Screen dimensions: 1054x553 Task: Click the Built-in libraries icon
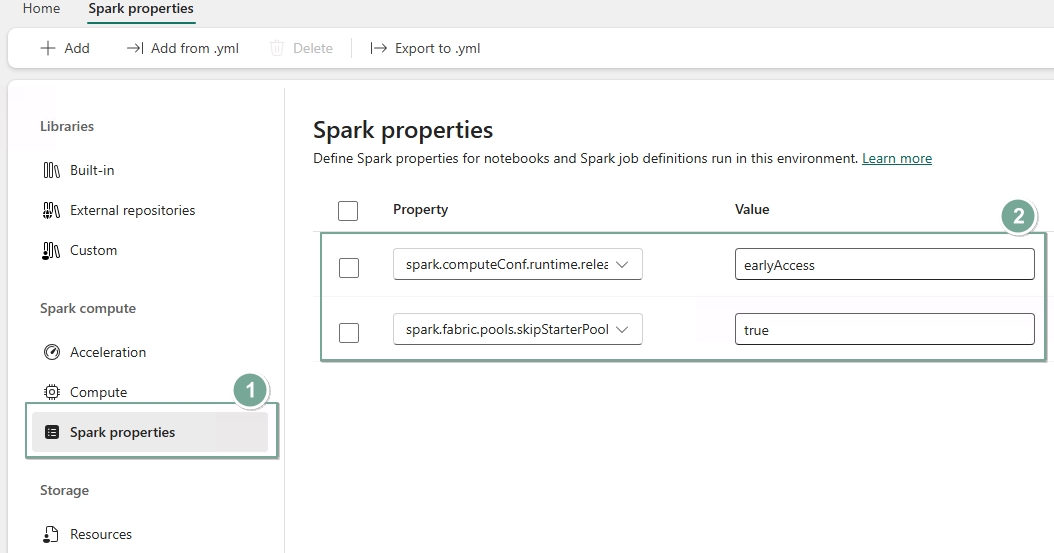(x=52, y=171)
